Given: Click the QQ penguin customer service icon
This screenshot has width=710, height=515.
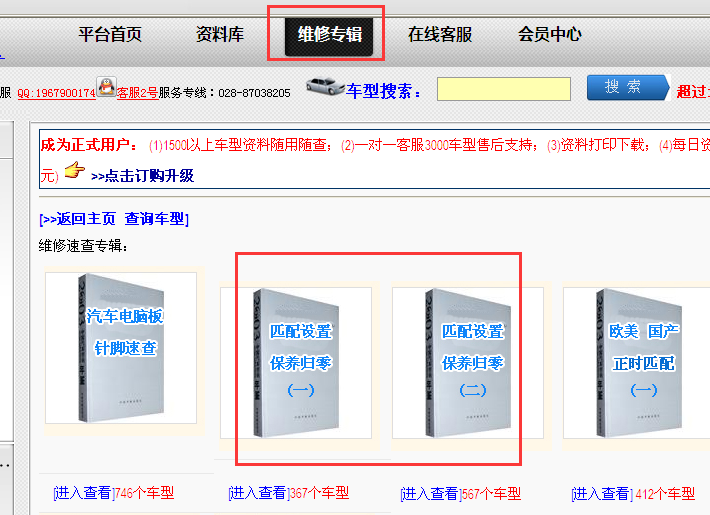Looking at the screenshot, I should point(107,87).
